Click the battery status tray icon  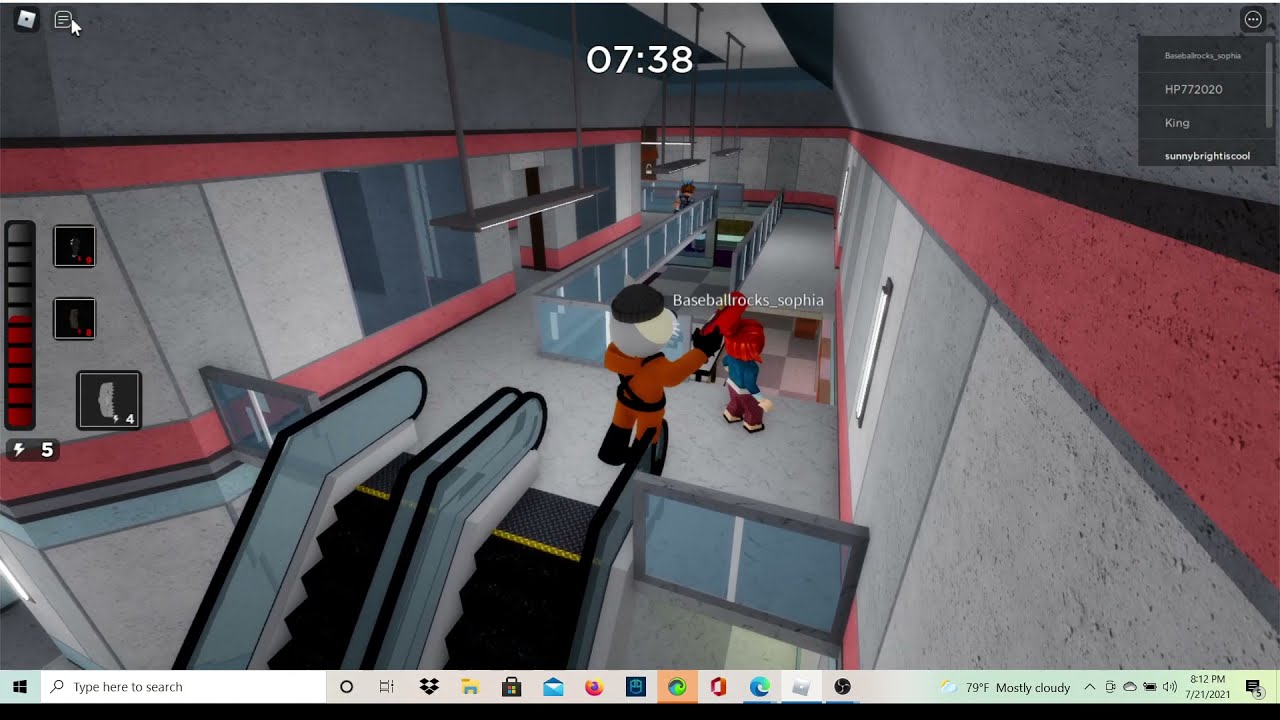1150,687
